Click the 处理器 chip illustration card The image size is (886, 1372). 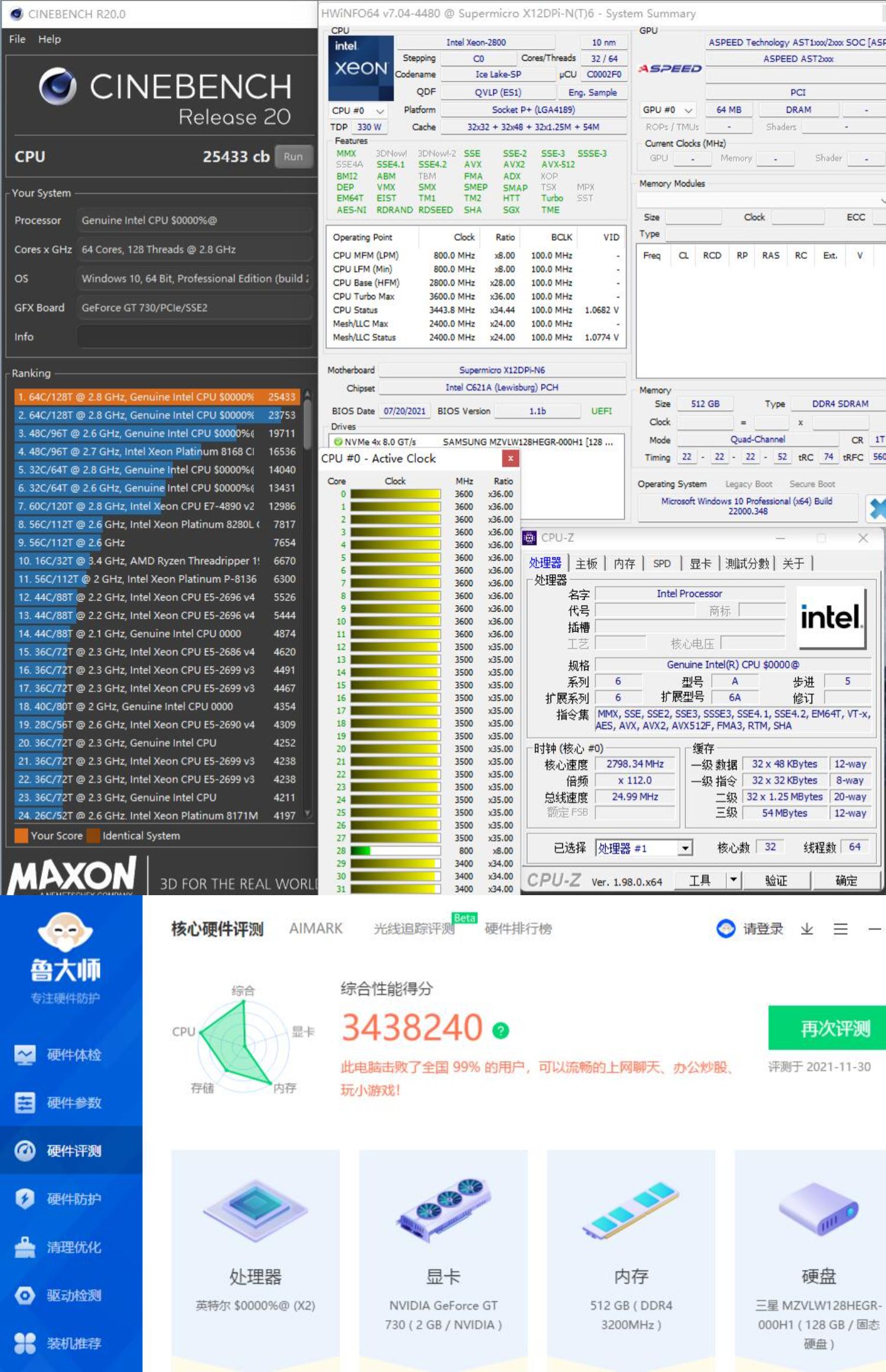[256, 1211]
